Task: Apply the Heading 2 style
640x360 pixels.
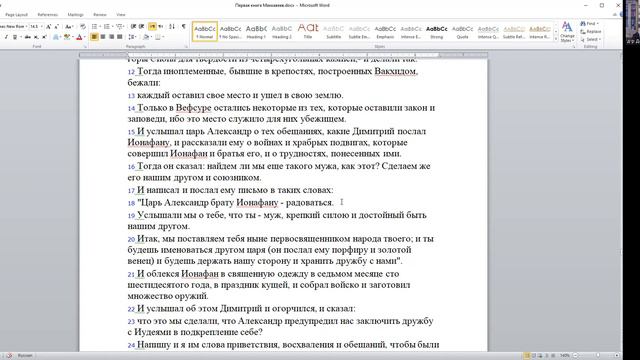Action: point(282,31)
